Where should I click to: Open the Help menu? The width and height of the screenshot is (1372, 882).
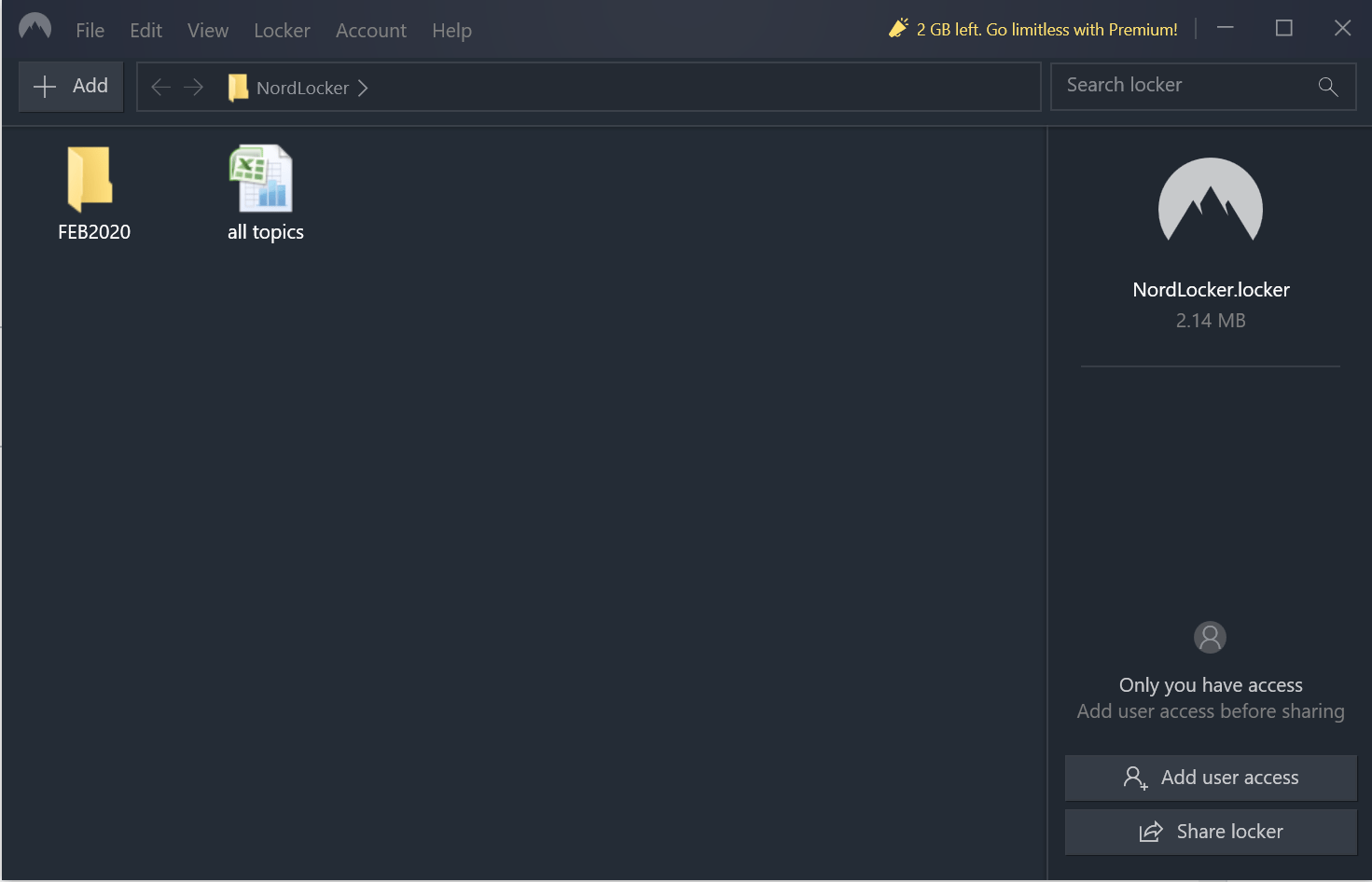(451, 31)
